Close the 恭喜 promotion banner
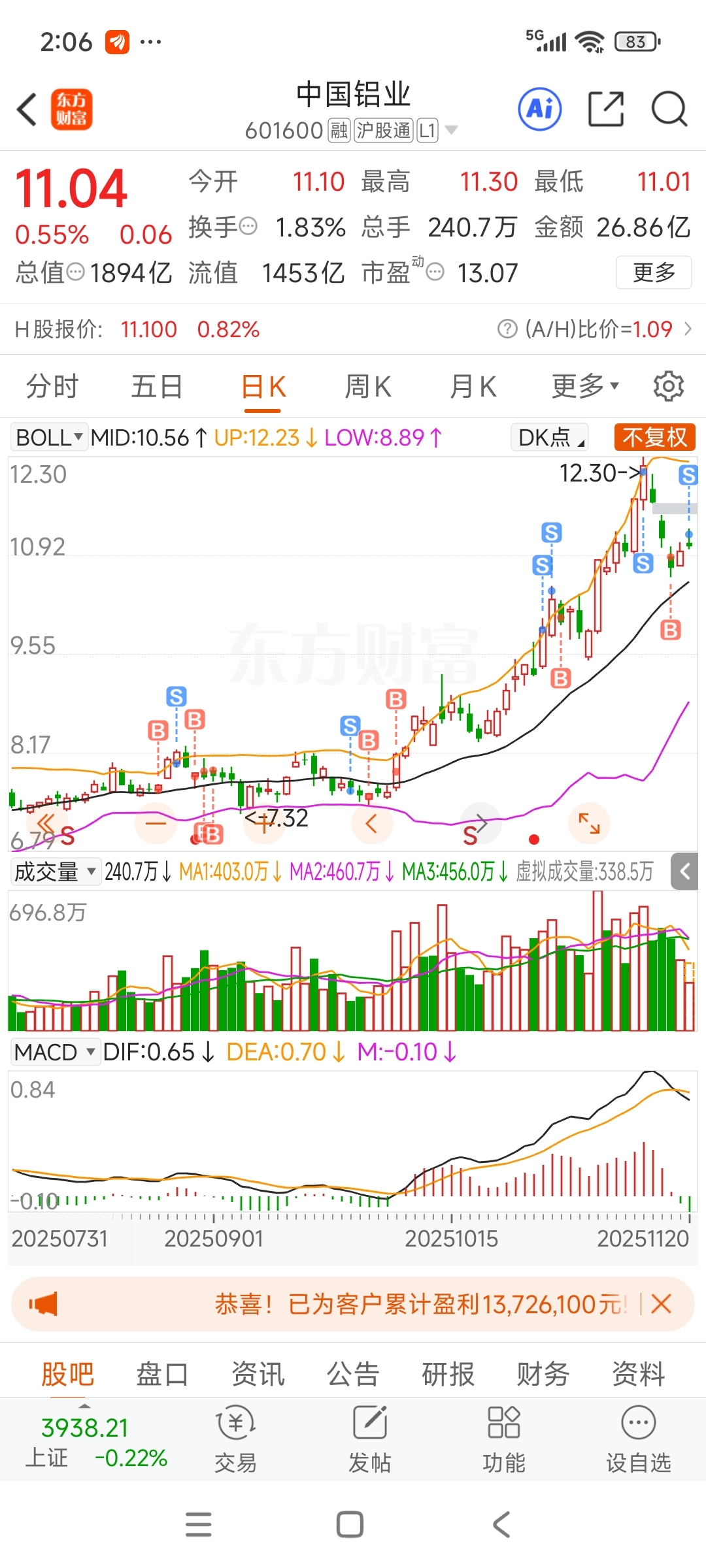The height and width of the screenshot is (1568, 706). [662, 1305]
